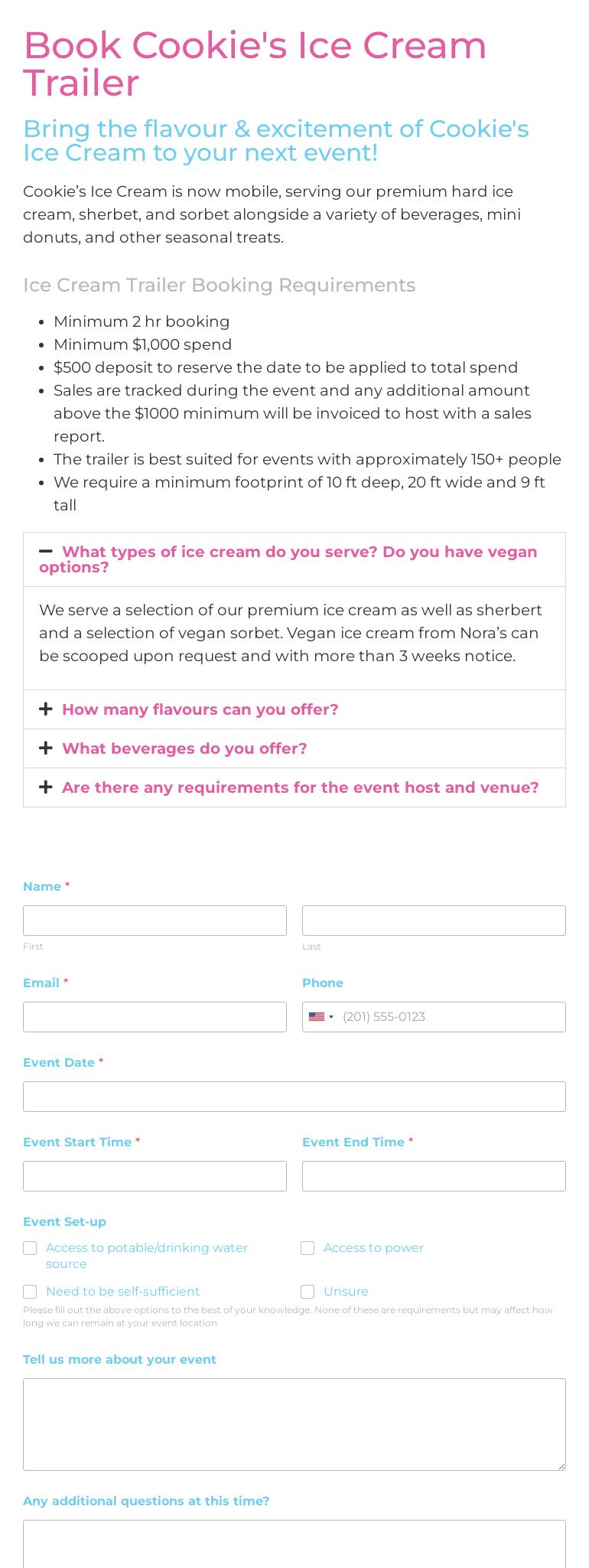
Task: Click into the Last name field
Action: coord(434,921)
